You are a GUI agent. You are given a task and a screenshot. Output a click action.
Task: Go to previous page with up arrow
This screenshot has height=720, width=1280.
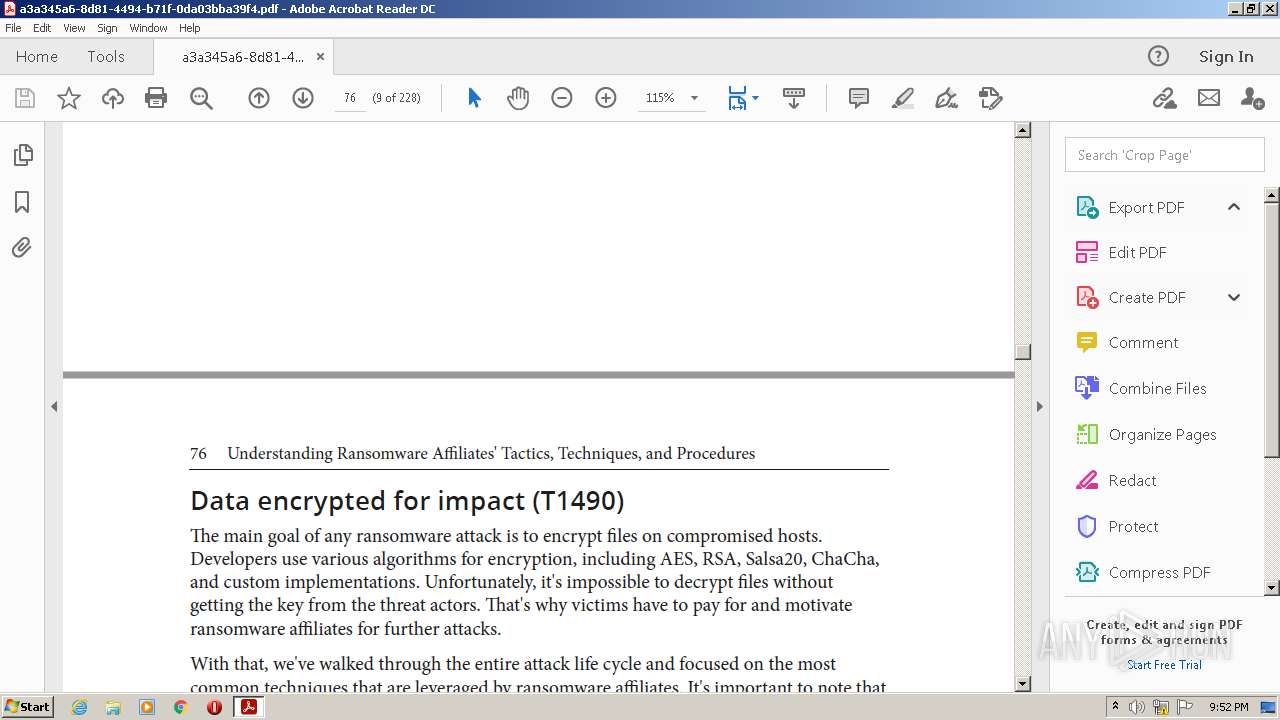tap(259, 98)
